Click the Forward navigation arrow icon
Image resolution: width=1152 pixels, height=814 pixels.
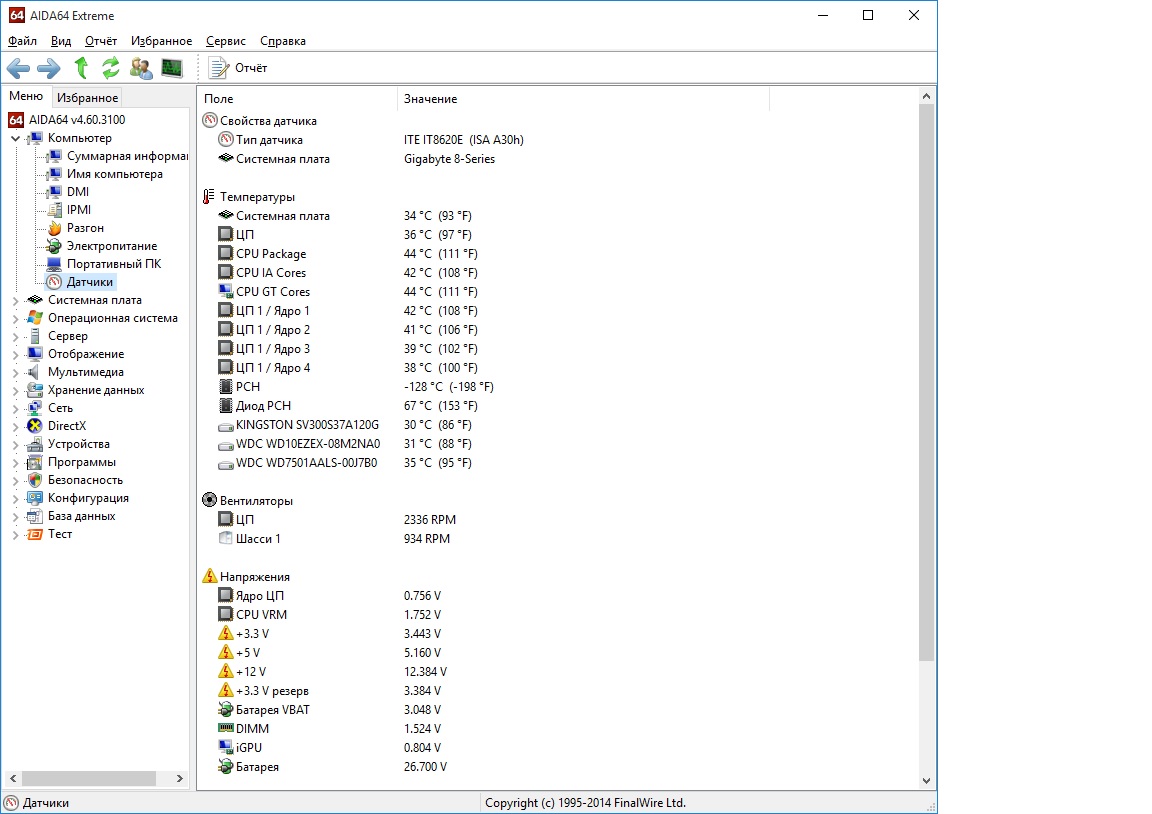click(48, 68)
